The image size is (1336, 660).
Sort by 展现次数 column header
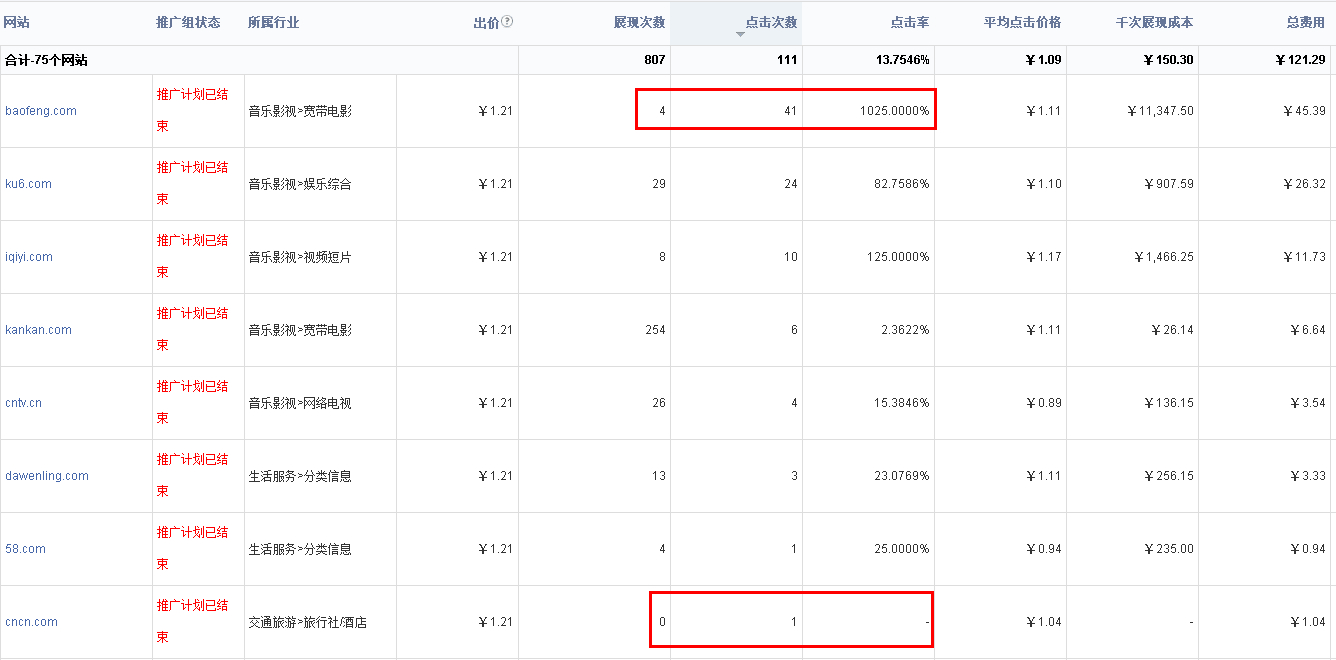click(x=639, y=22)
